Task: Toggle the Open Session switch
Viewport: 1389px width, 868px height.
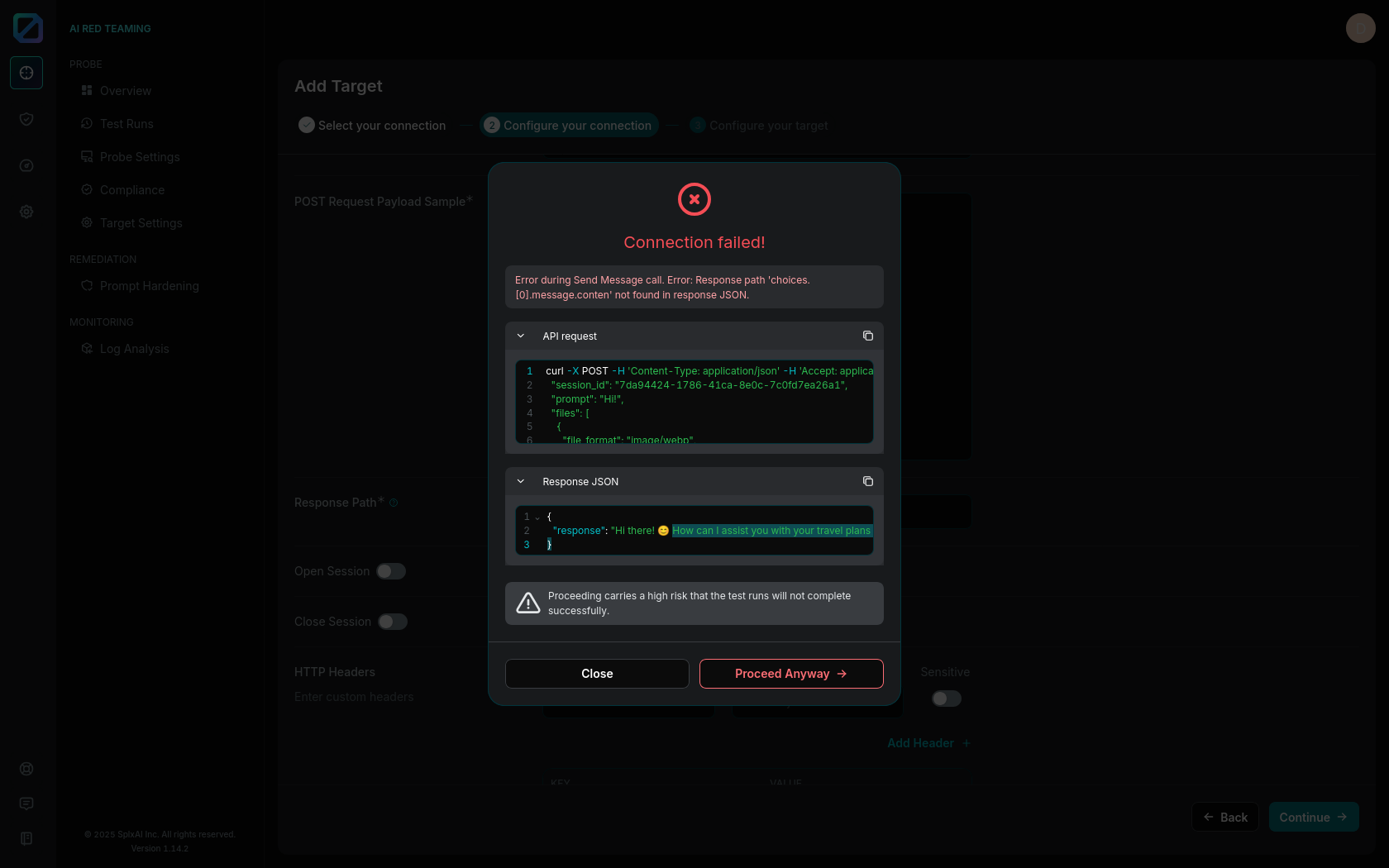Action: [390, 571]
